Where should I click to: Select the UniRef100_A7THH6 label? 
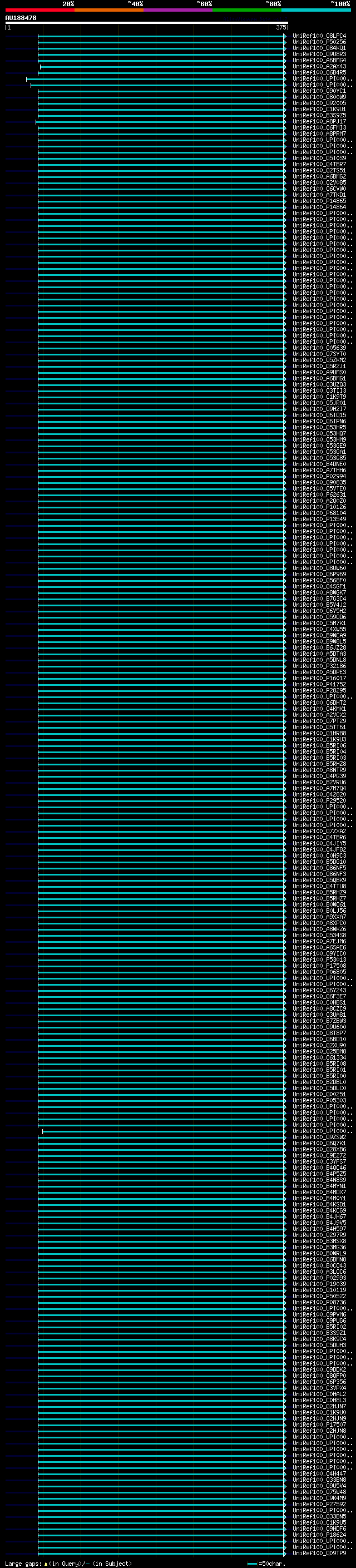point(319,471)
